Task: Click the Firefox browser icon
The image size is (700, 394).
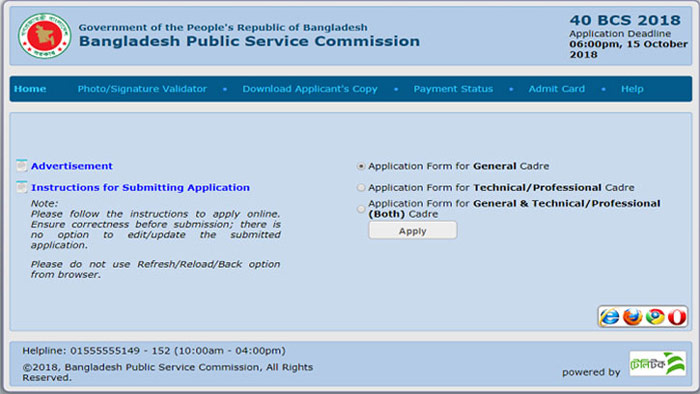Action: tap(632, 317)
